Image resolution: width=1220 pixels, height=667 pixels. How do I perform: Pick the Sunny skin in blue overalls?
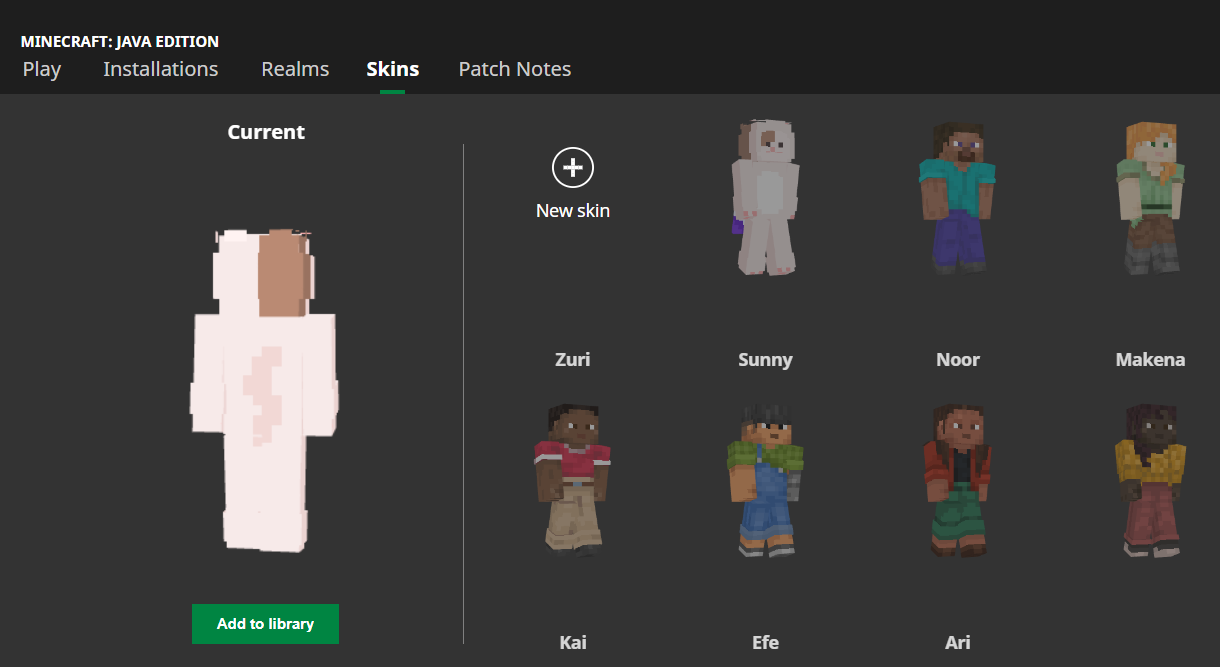pos(765,481)
